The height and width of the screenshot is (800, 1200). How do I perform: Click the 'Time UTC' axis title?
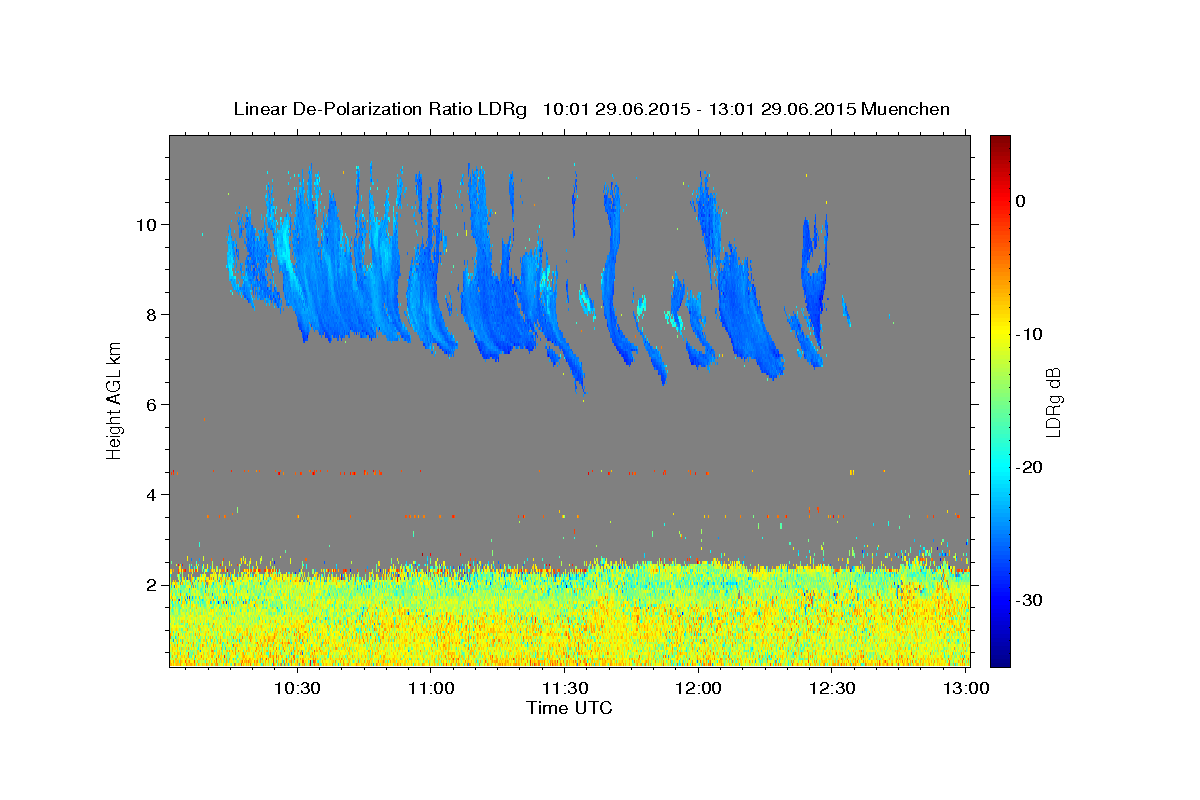pos(569,708)
